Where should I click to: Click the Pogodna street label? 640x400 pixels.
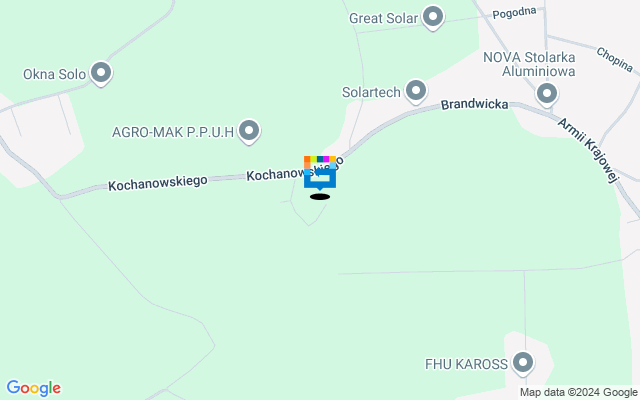pyautogui.click(x=514, y=13)
